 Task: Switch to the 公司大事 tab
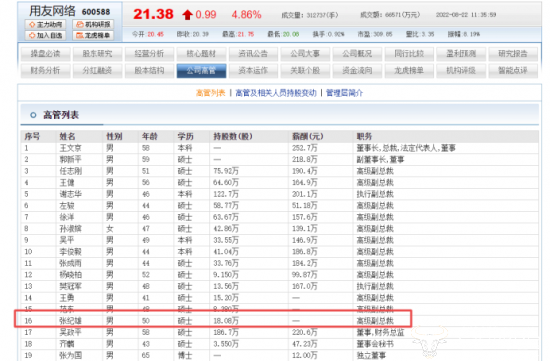(305, 54)
